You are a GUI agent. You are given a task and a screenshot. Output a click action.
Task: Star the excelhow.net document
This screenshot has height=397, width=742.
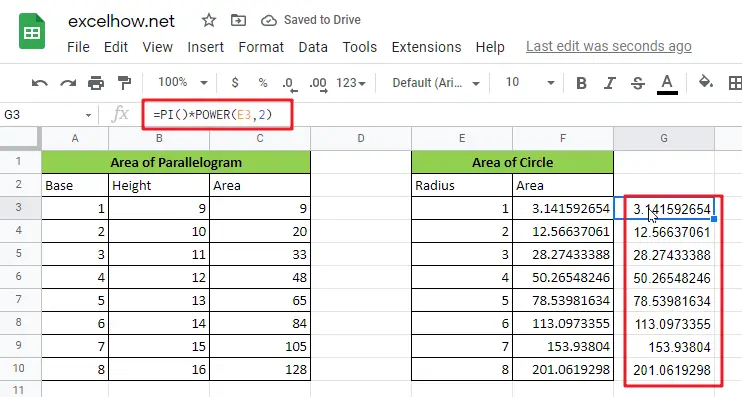pos(209,20)
